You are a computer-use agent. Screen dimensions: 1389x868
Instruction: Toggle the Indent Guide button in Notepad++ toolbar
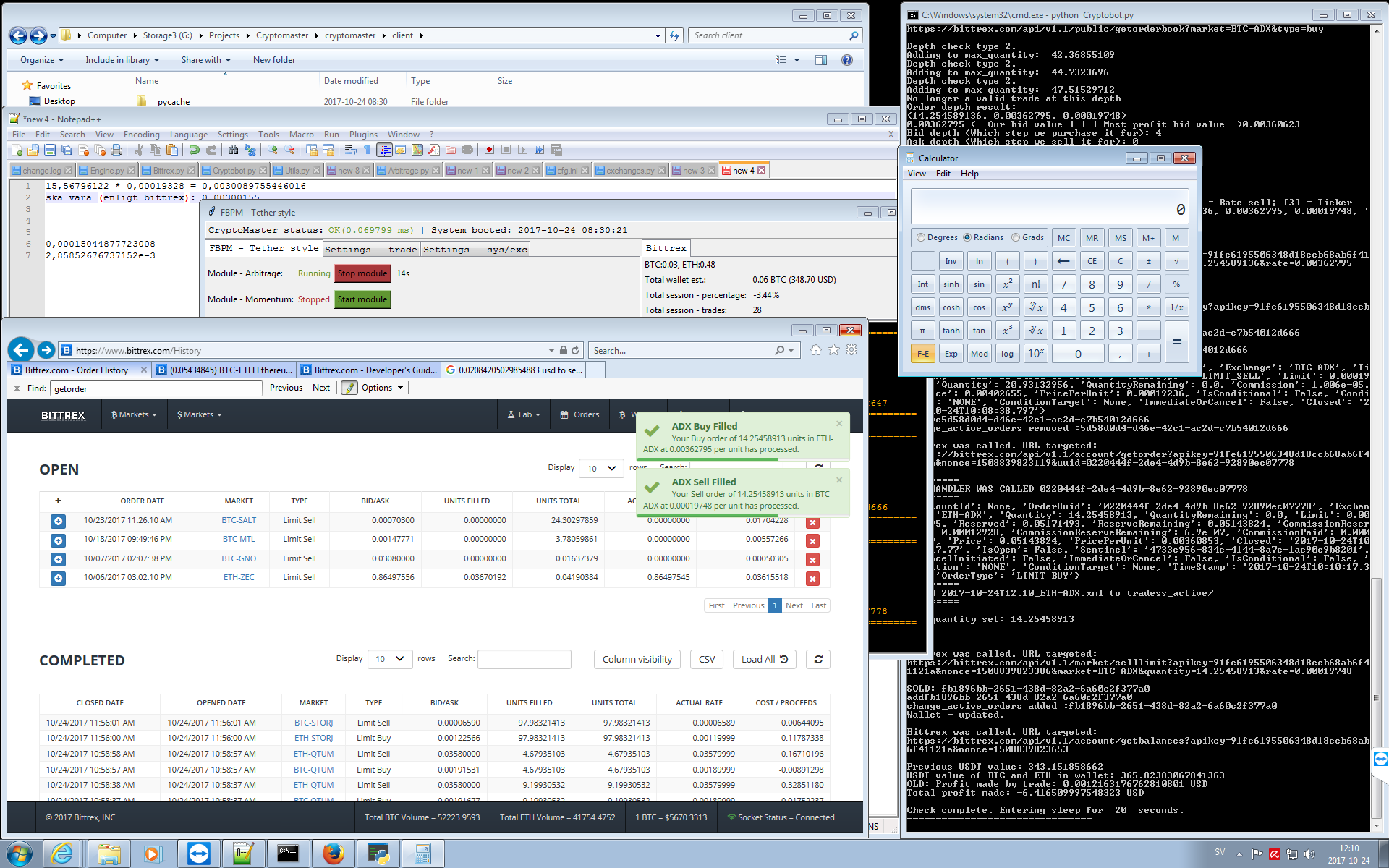[384, 150]
